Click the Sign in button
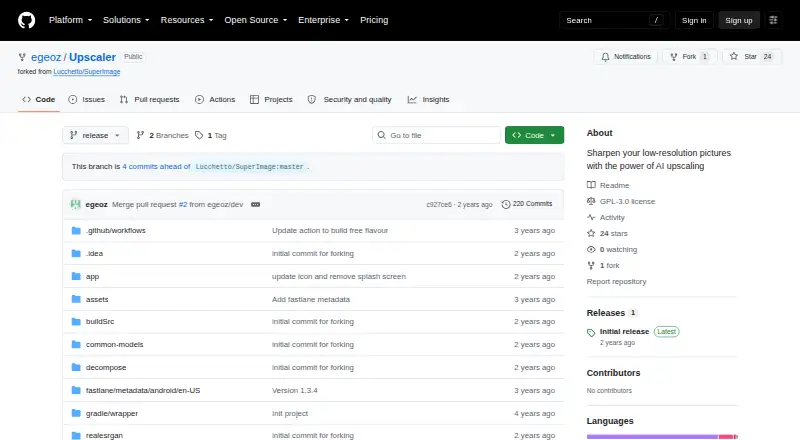This screenshot has width=800, height=440. pyautogui.click(x=694, y=20)
